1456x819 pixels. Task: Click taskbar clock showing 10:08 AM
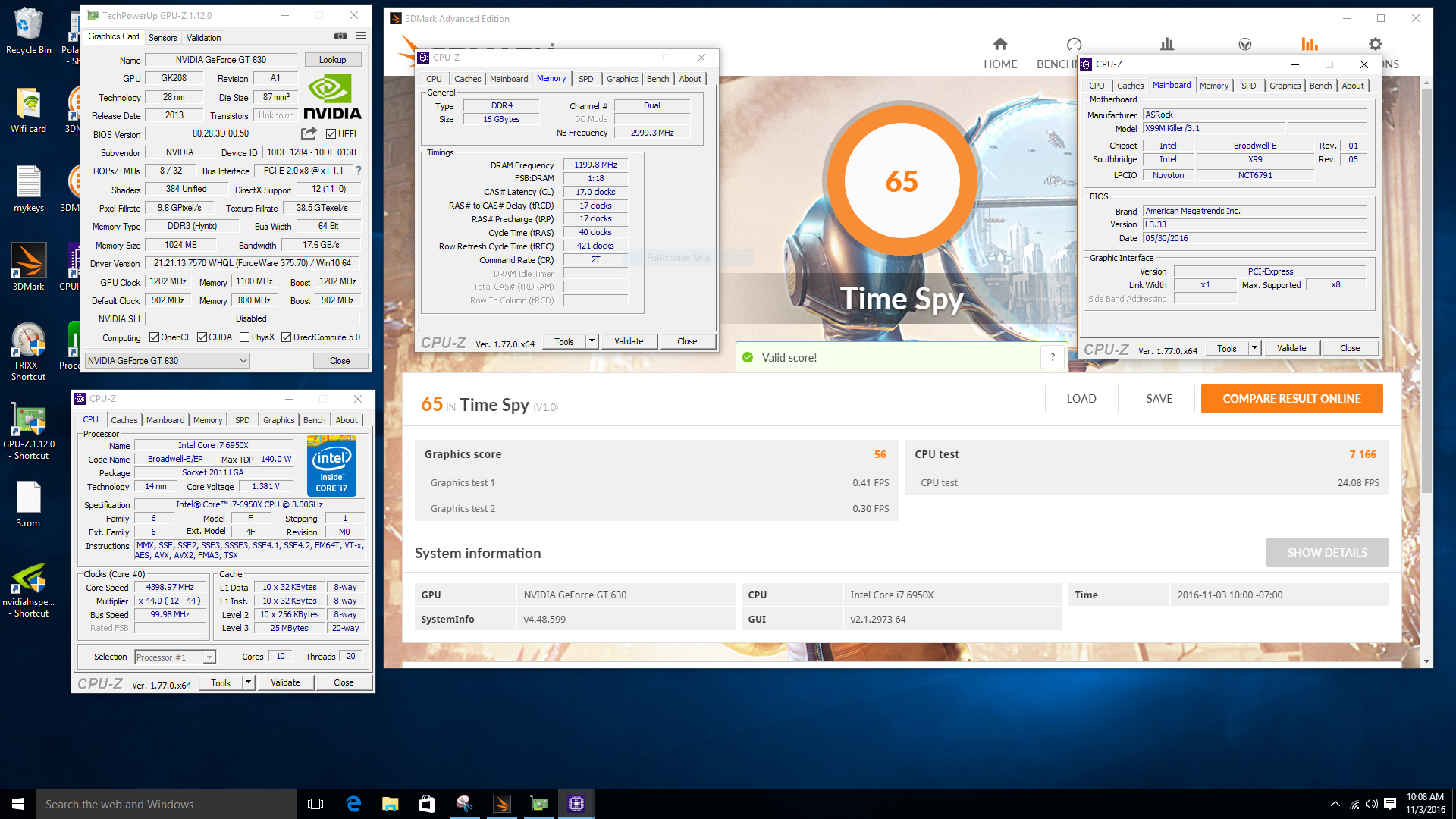pyautogui.click(x=1425, y=804)
